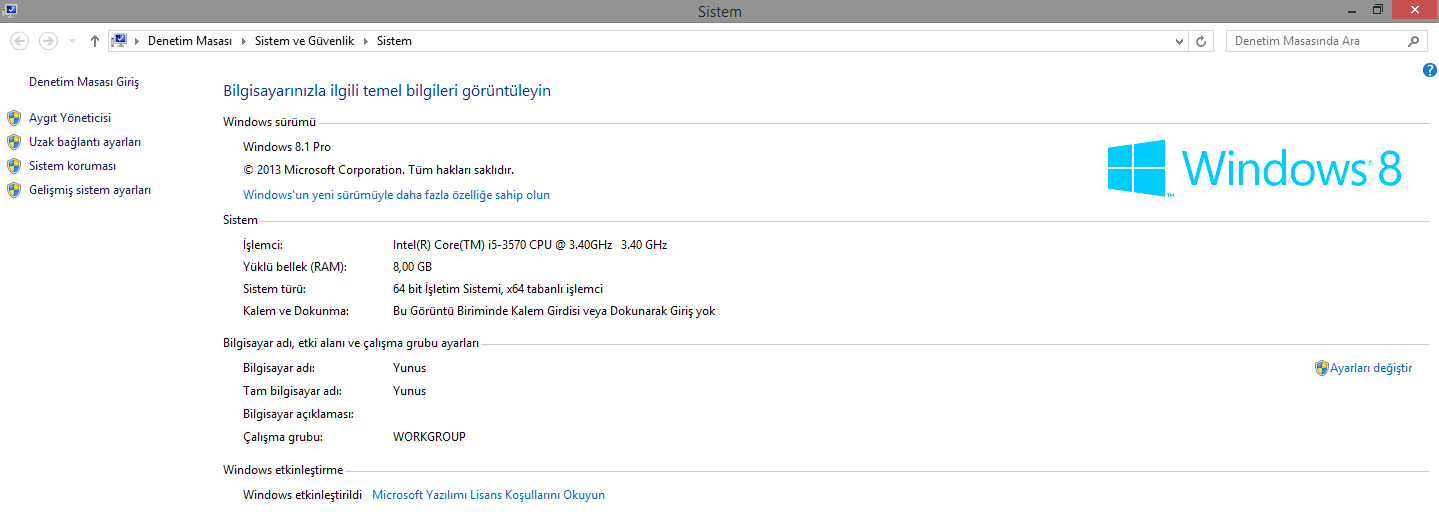Viewport: 1439px width, 512px height.
Task: Select Sistem ve Güvenlik in the breadcrumb
Action: (304, 41)
